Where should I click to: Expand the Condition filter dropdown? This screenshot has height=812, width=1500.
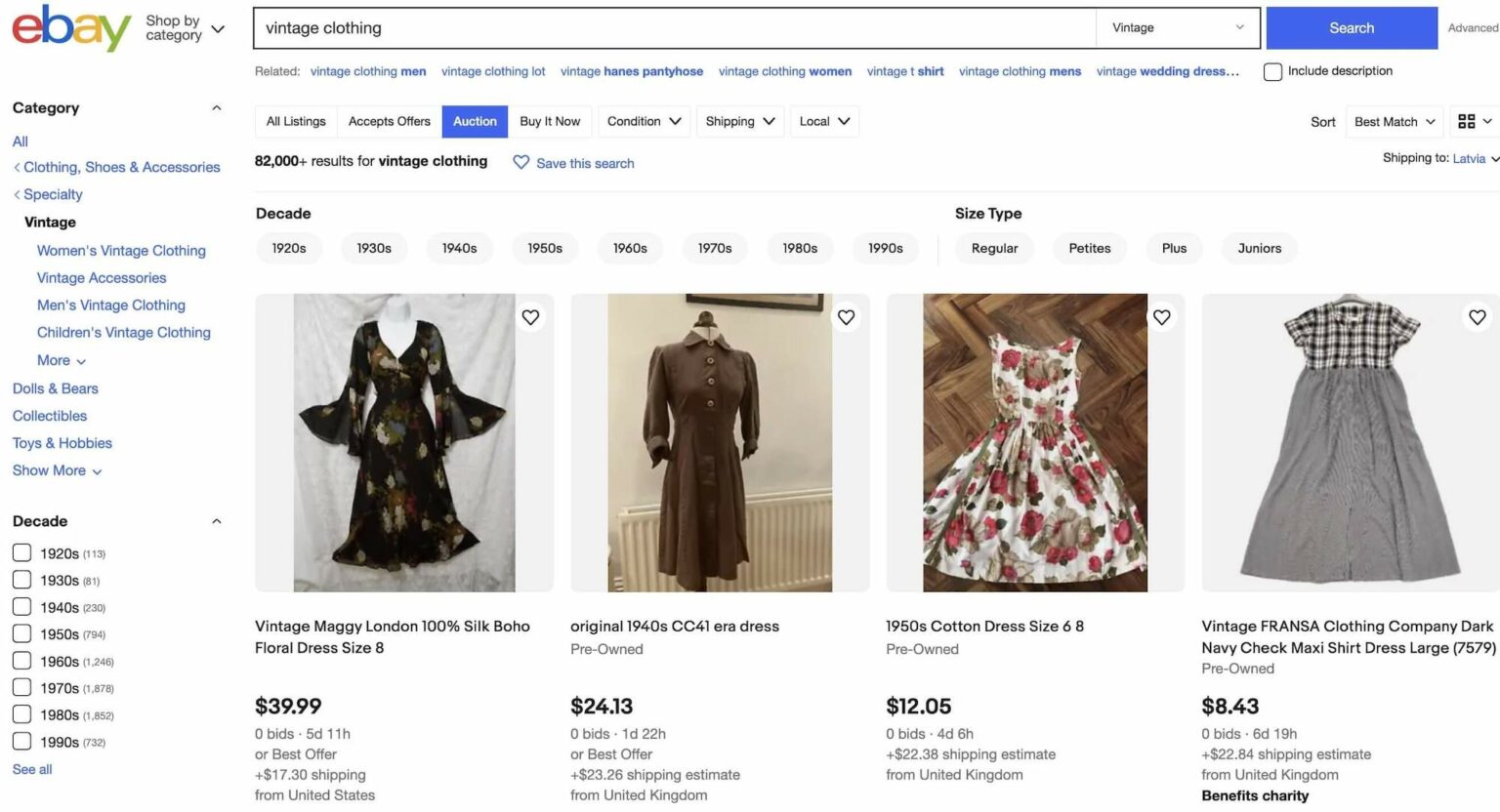644,121
